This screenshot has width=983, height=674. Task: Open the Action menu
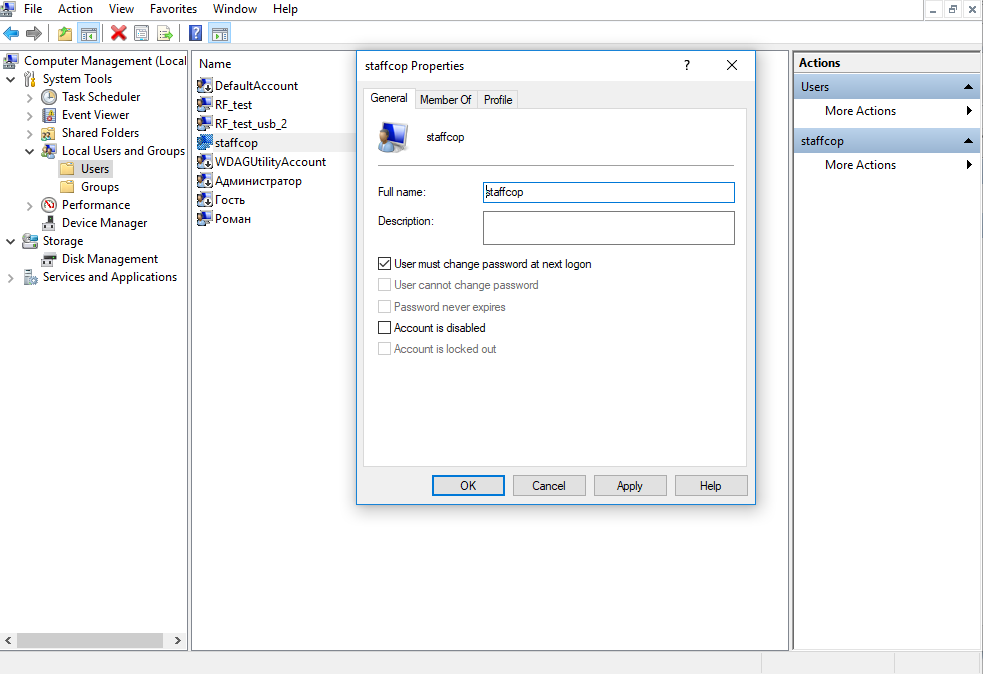(x=75, y=9)
